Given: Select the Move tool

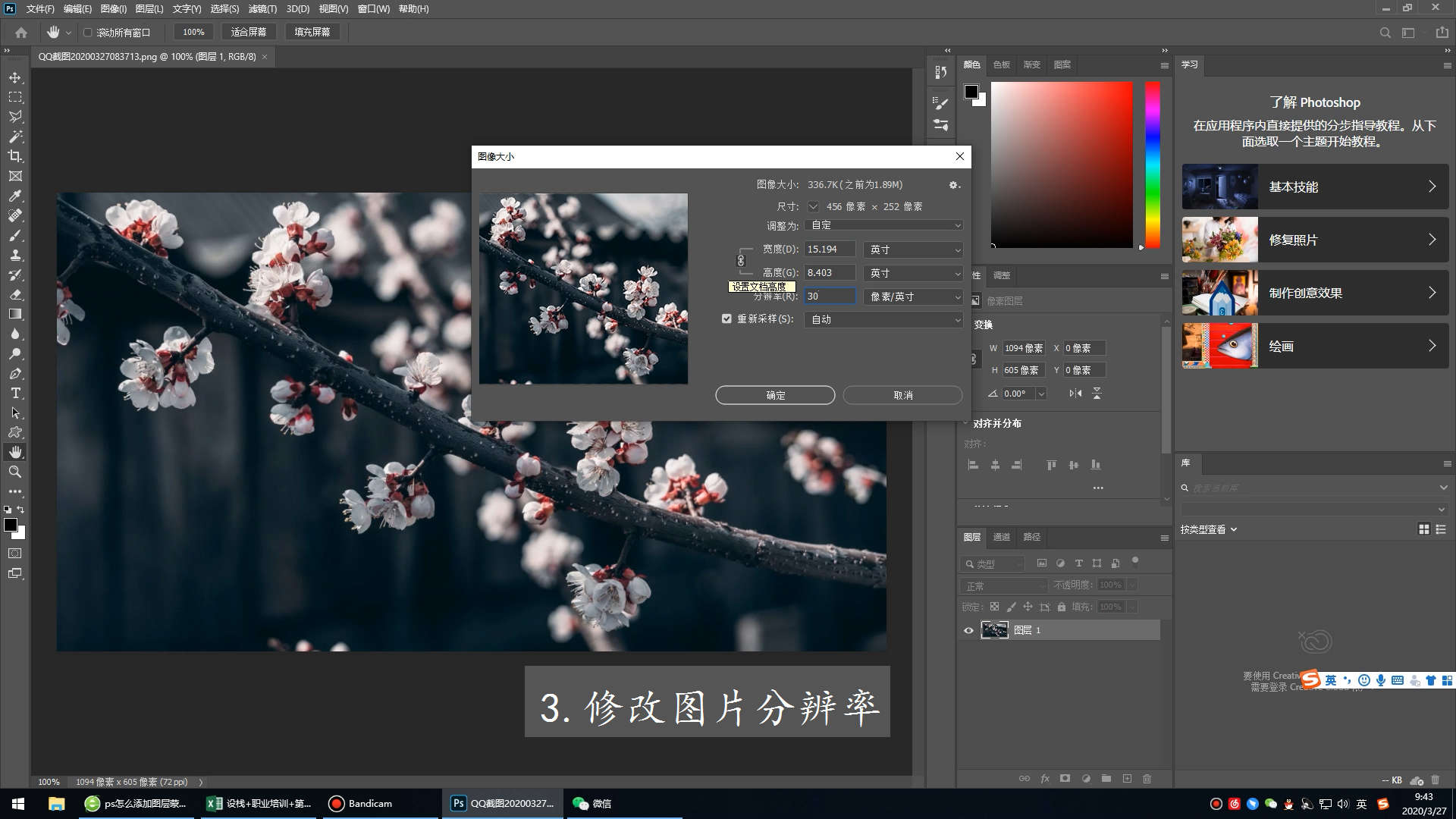Looking at the screenshot, I should point(15,77).
